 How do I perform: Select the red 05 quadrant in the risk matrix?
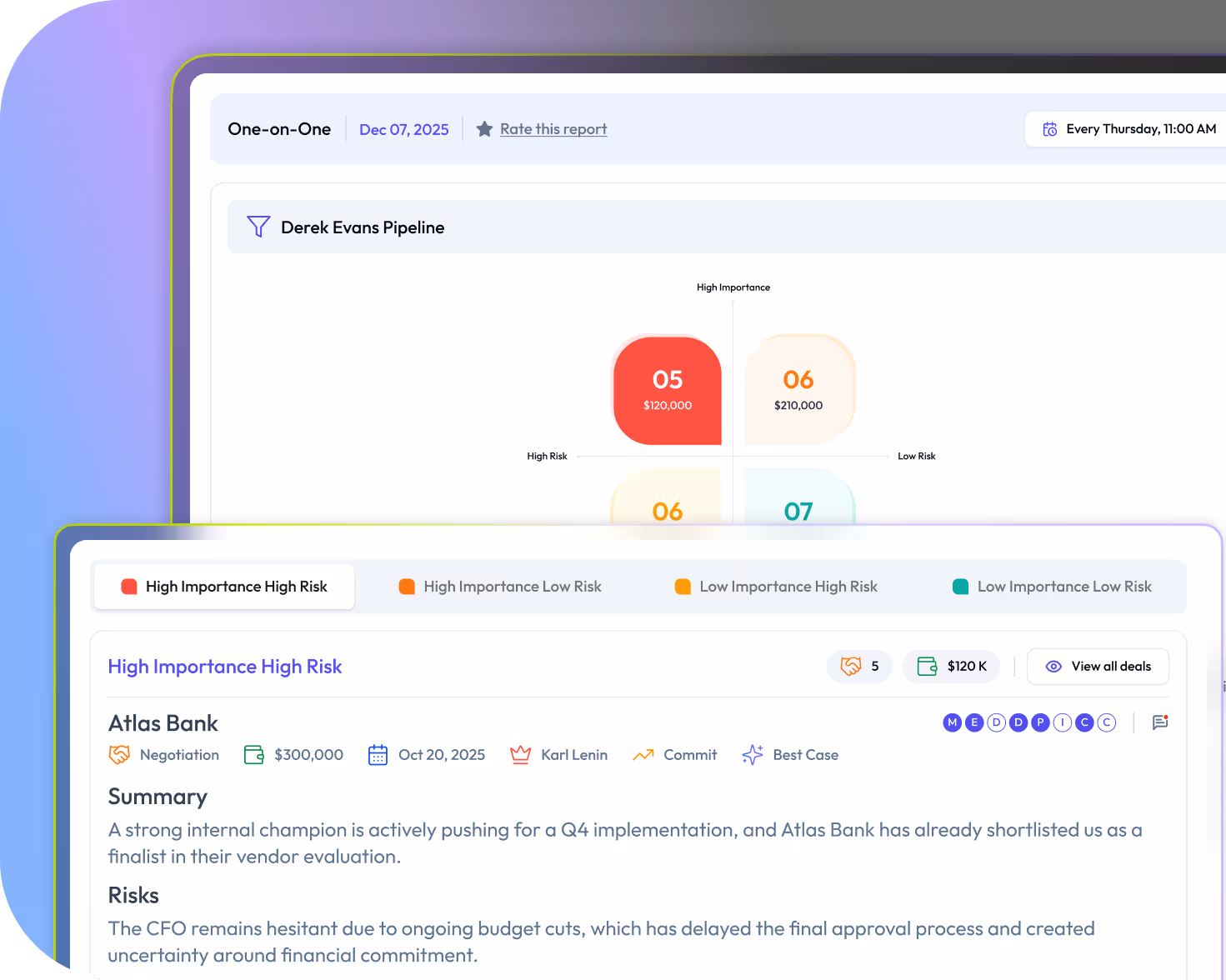tap(666, 389)
